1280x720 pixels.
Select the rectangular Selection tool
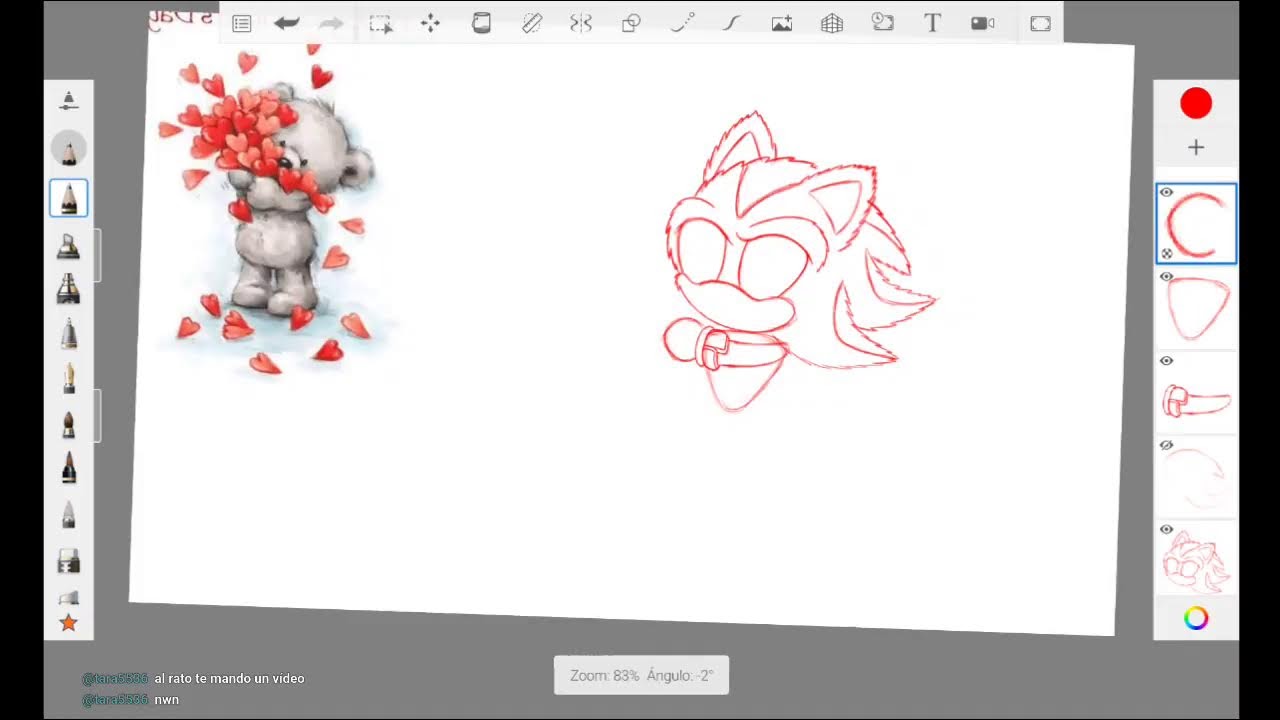click(x=381, y=23)
